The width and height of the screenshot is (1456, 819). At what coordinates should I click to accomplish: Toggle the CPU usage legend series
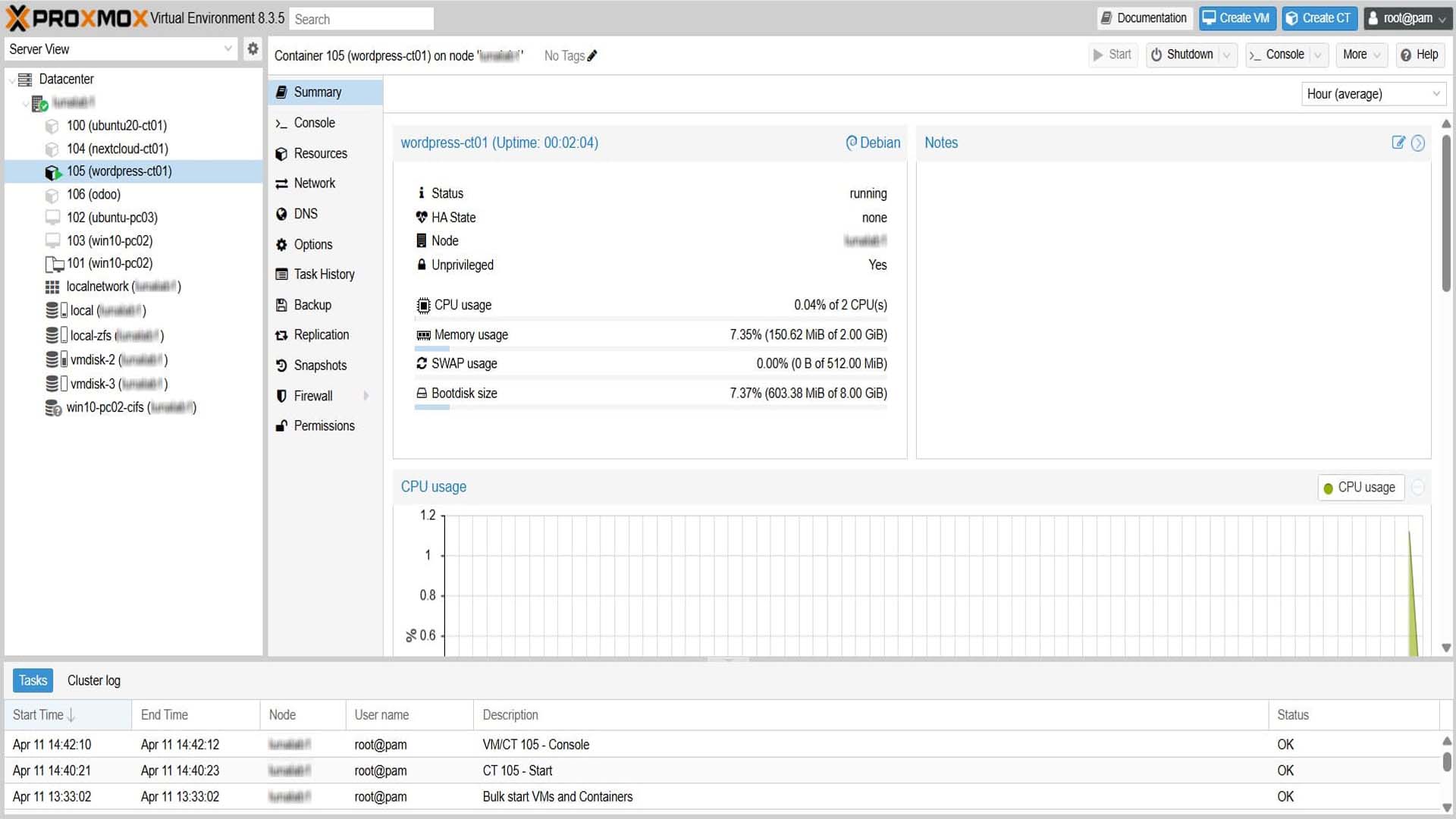(x=1360, y=488)
